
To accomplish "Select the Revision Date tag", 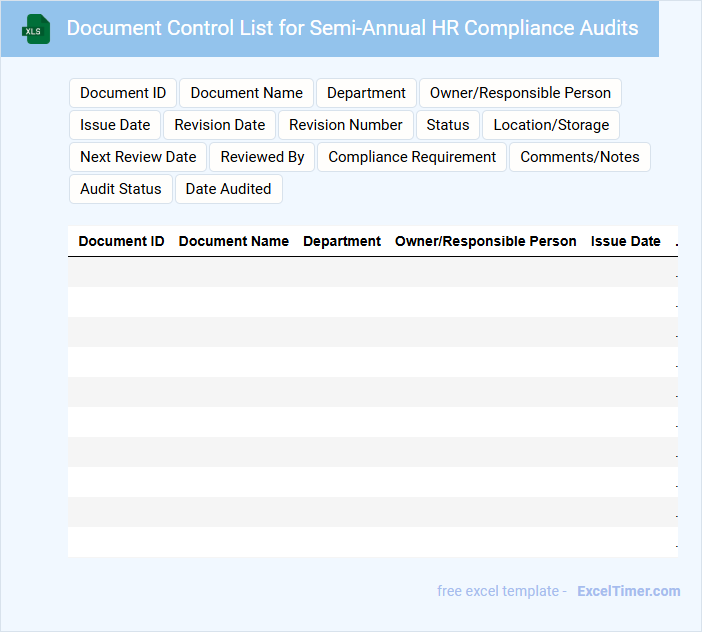I will click(220, 125).
